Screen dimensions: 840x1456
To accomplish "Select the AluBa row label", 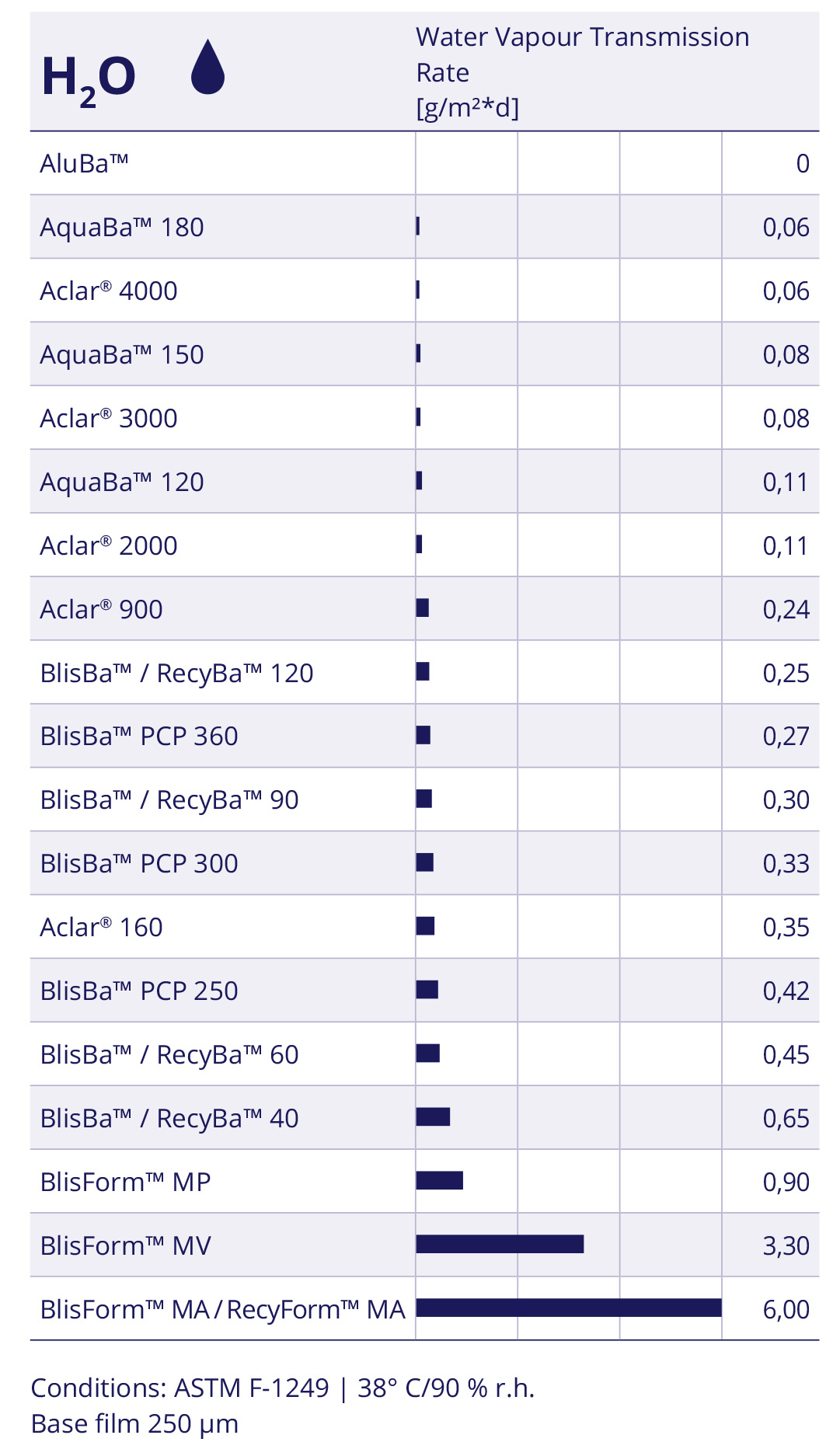I will click(x=84, y=164).
